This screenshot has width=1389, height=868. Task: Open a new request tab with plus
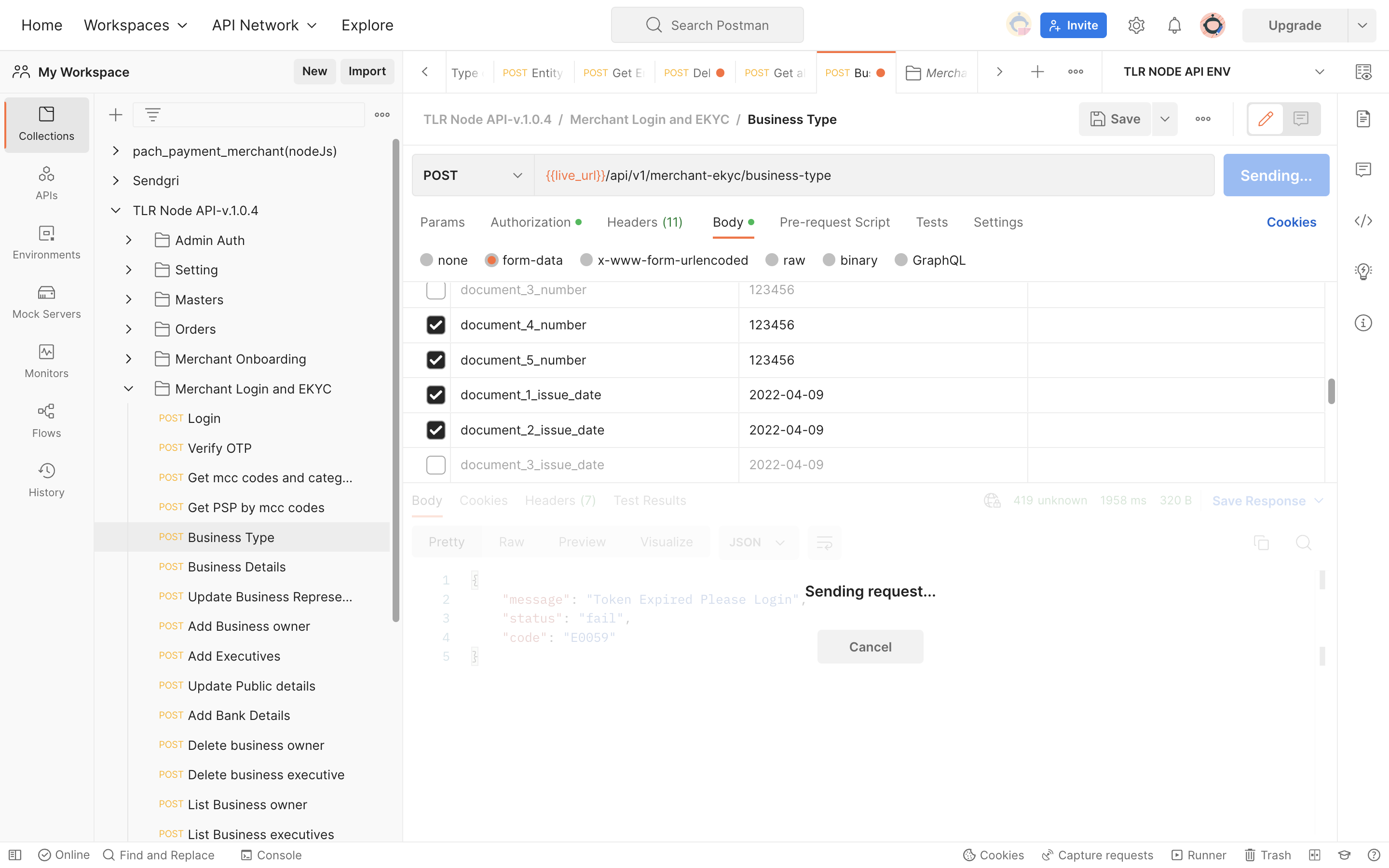coord(1037,72)
